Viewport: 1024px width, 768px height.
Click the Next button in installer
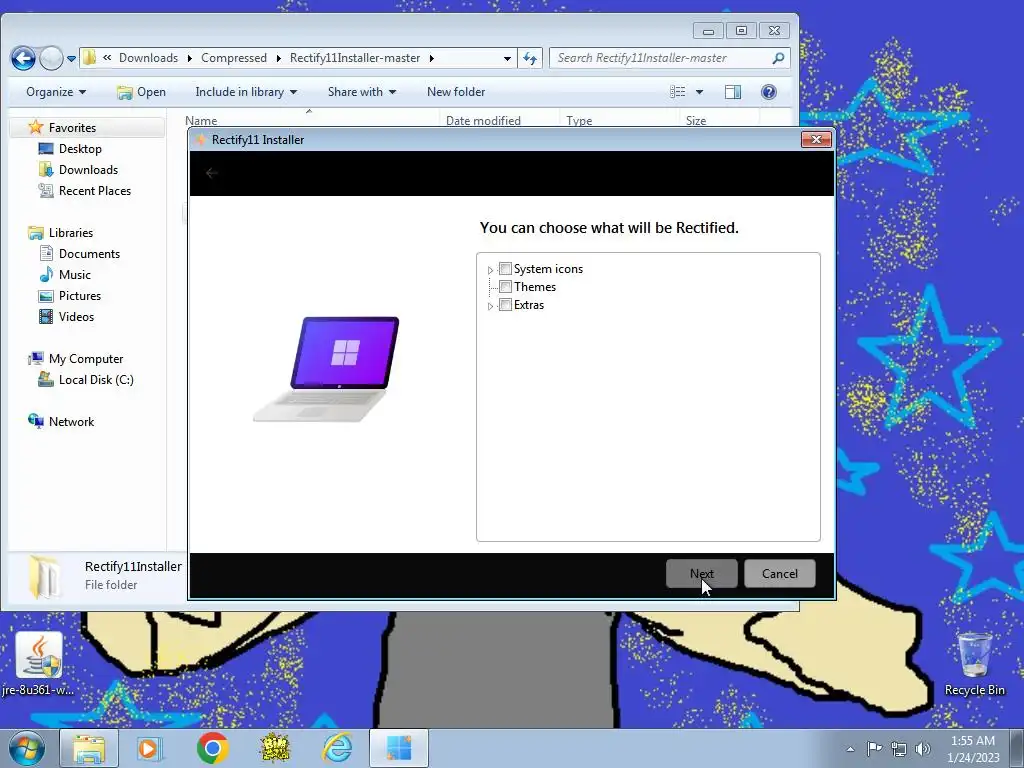click(x=701, y=573)
